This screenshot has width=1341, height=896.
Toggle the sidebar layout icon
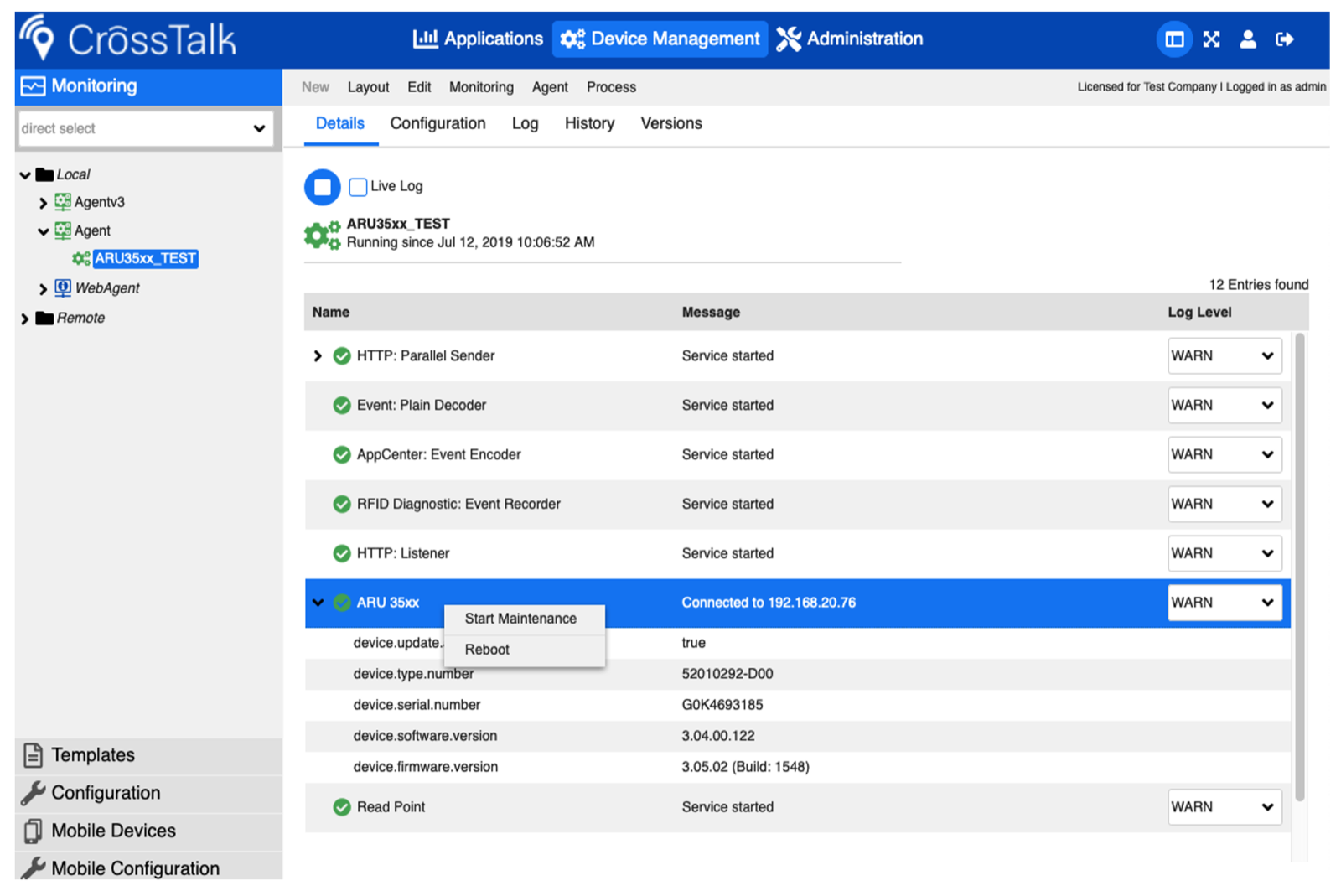pyautogui.click(x=1174, y=39)
